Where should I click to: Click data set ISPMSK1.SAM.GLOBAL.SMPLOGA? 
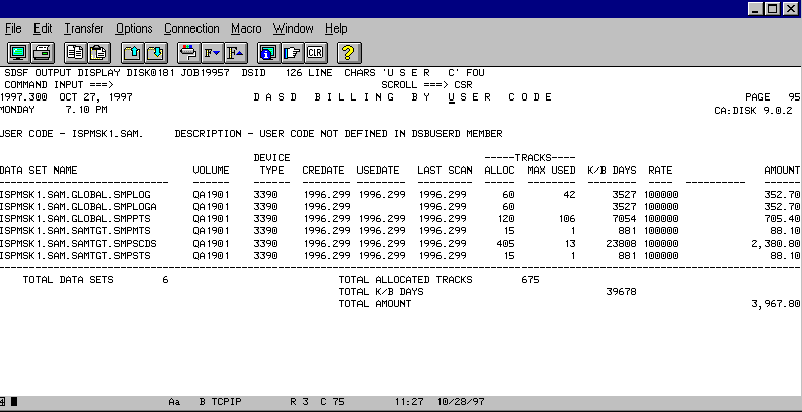click(78, 207)
